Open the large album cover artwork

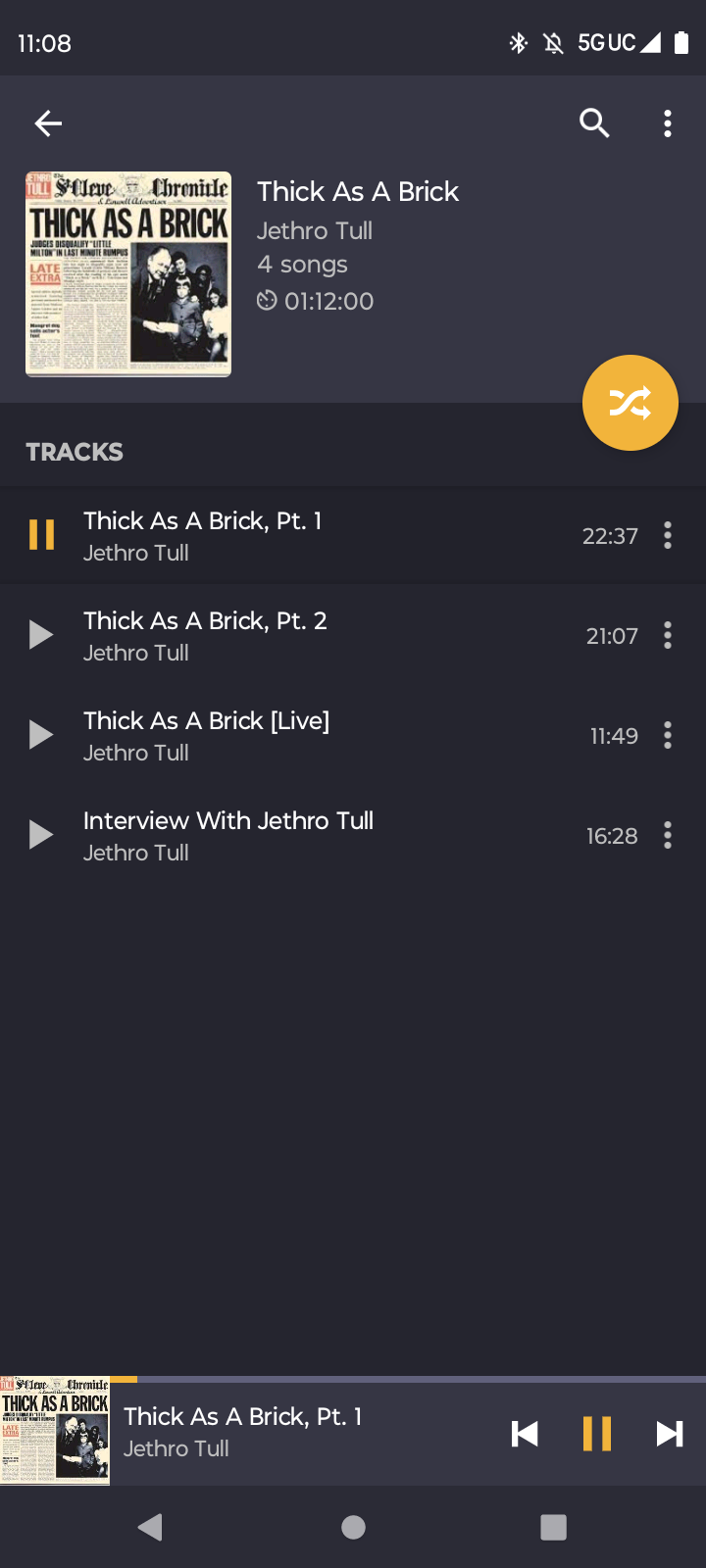click(128, 274)
